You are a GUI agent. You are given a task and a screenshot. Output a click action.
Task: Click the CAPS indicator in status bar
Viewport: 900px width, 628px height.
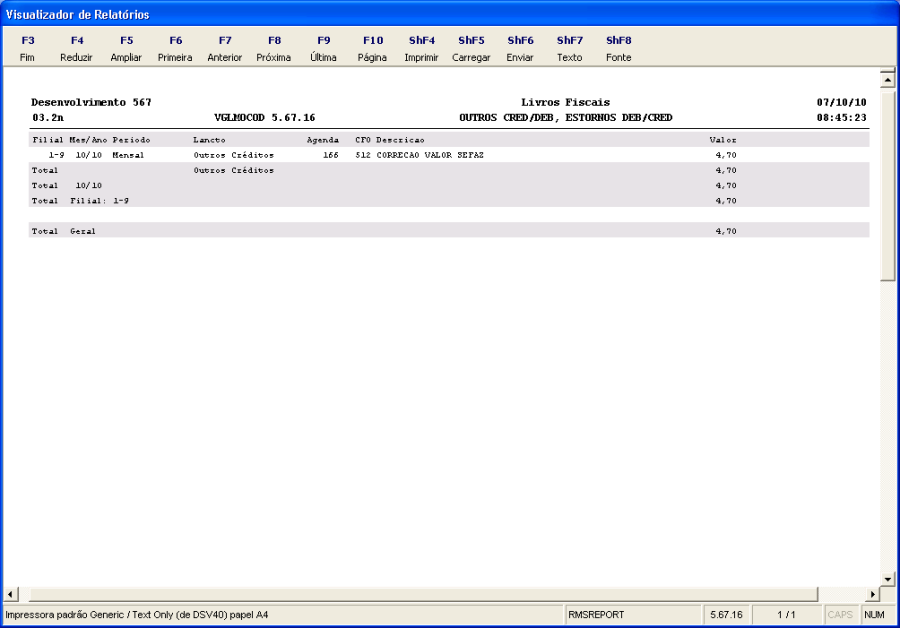840,615
